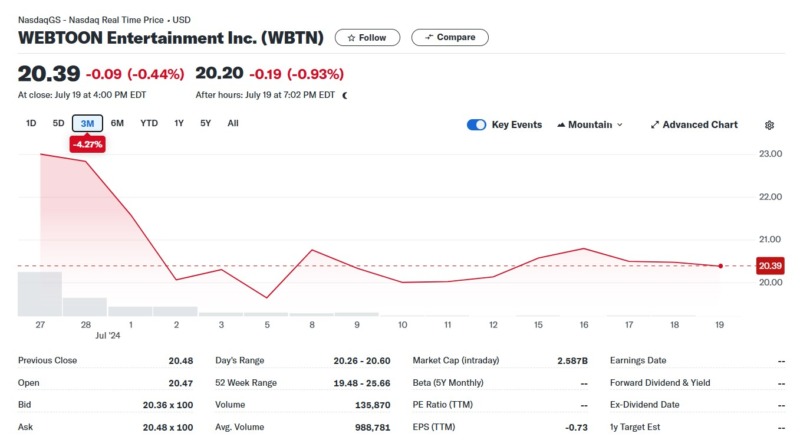This screenshot has width=800, height=443.
Task: Select the 6M time range
Action: click(x=117, y=123)
